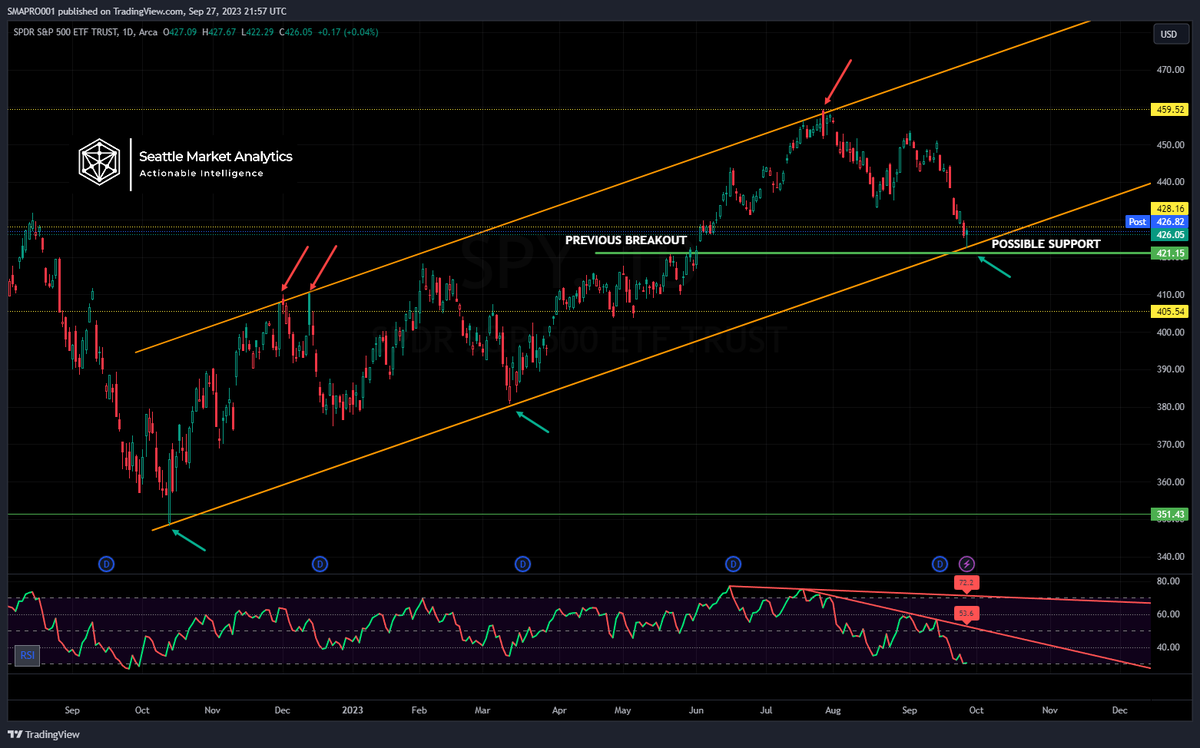
Task: Click the Post 426.82 blue price label
Action: 1157,221
